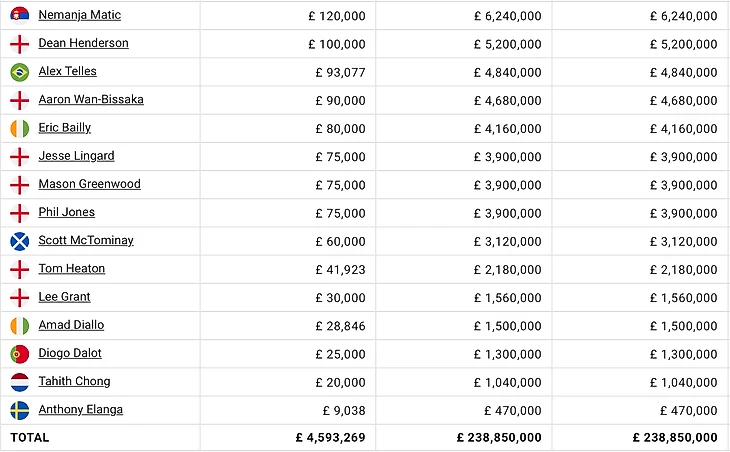Click the Portugal flag beside Diogo Dalot

pos(19,354)
